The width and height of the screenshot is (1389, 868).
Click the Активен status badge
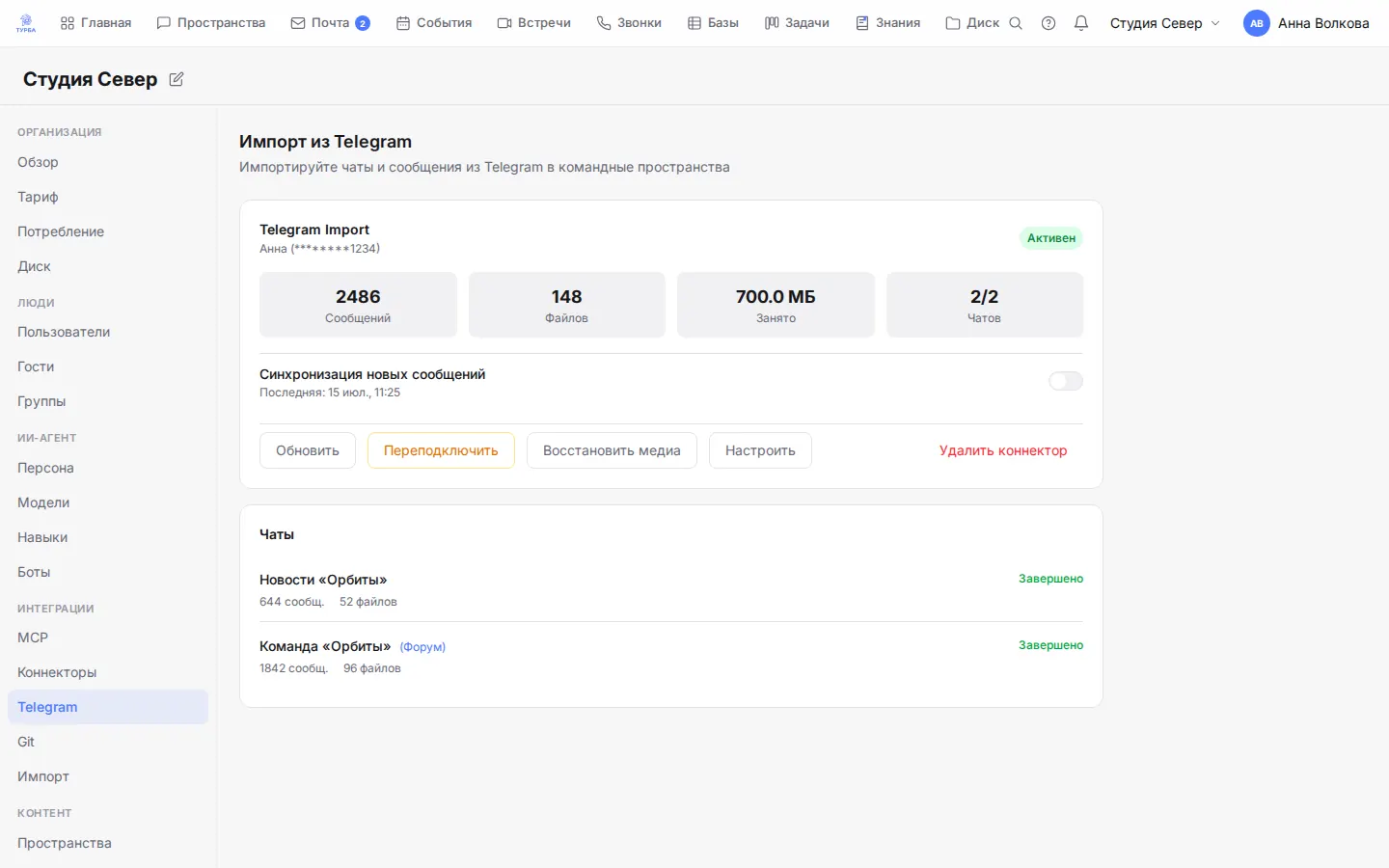pos(1051,238)
